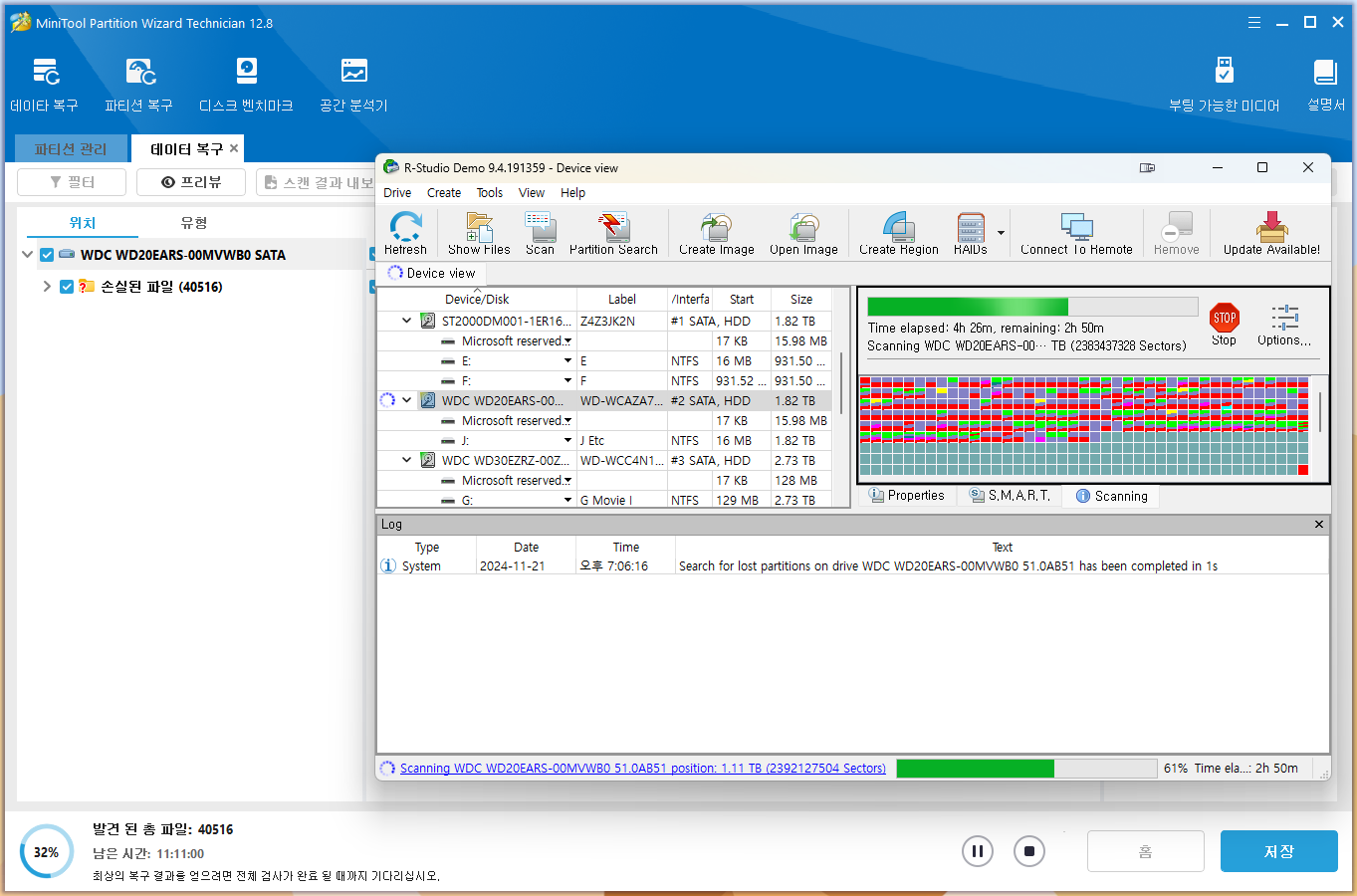Open the RAIDs dropdown arrow
Screen dimensions: 1357x896
(x=1000, y=234)
